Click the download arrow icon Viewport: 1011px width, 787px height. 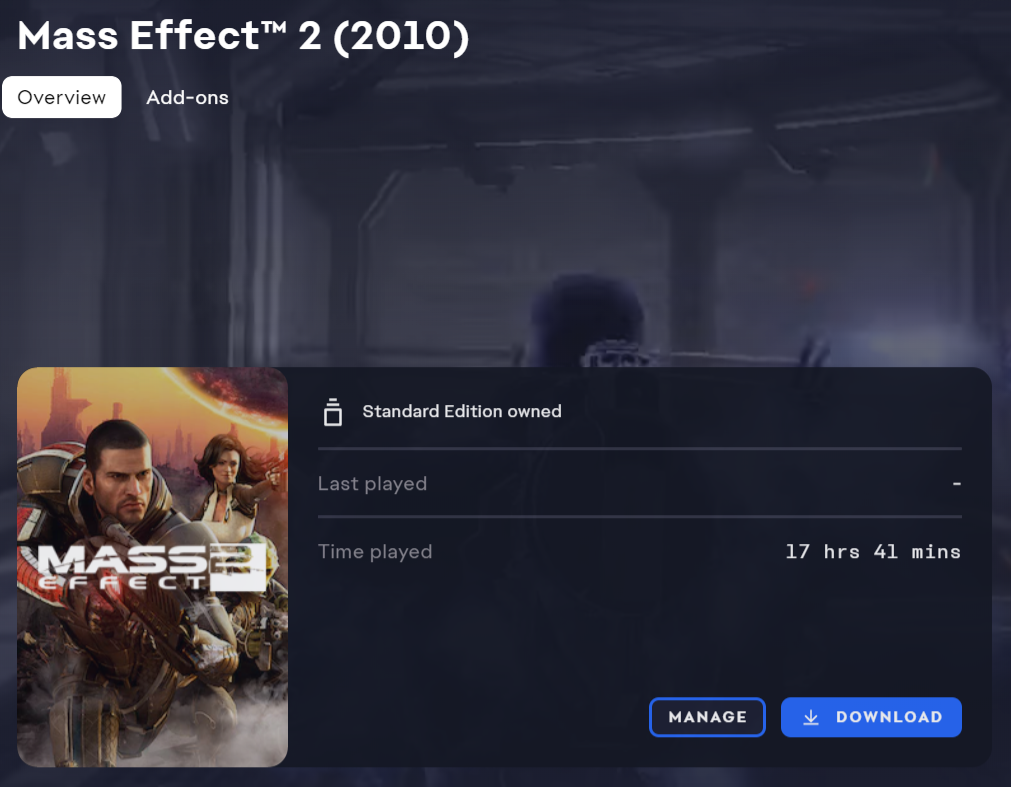pos(810,717)
